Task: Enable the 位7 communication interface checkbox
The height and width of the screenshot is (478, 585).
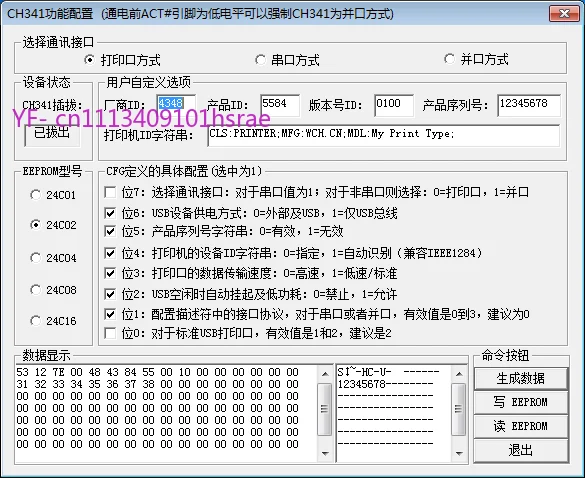Action: [x=110, y=193]
